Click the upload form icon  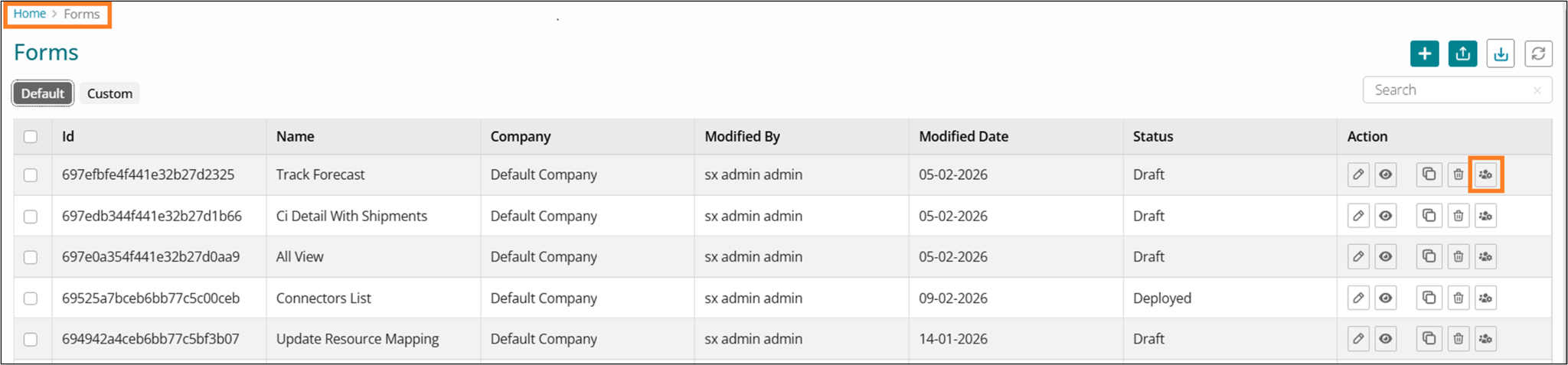1462,54
